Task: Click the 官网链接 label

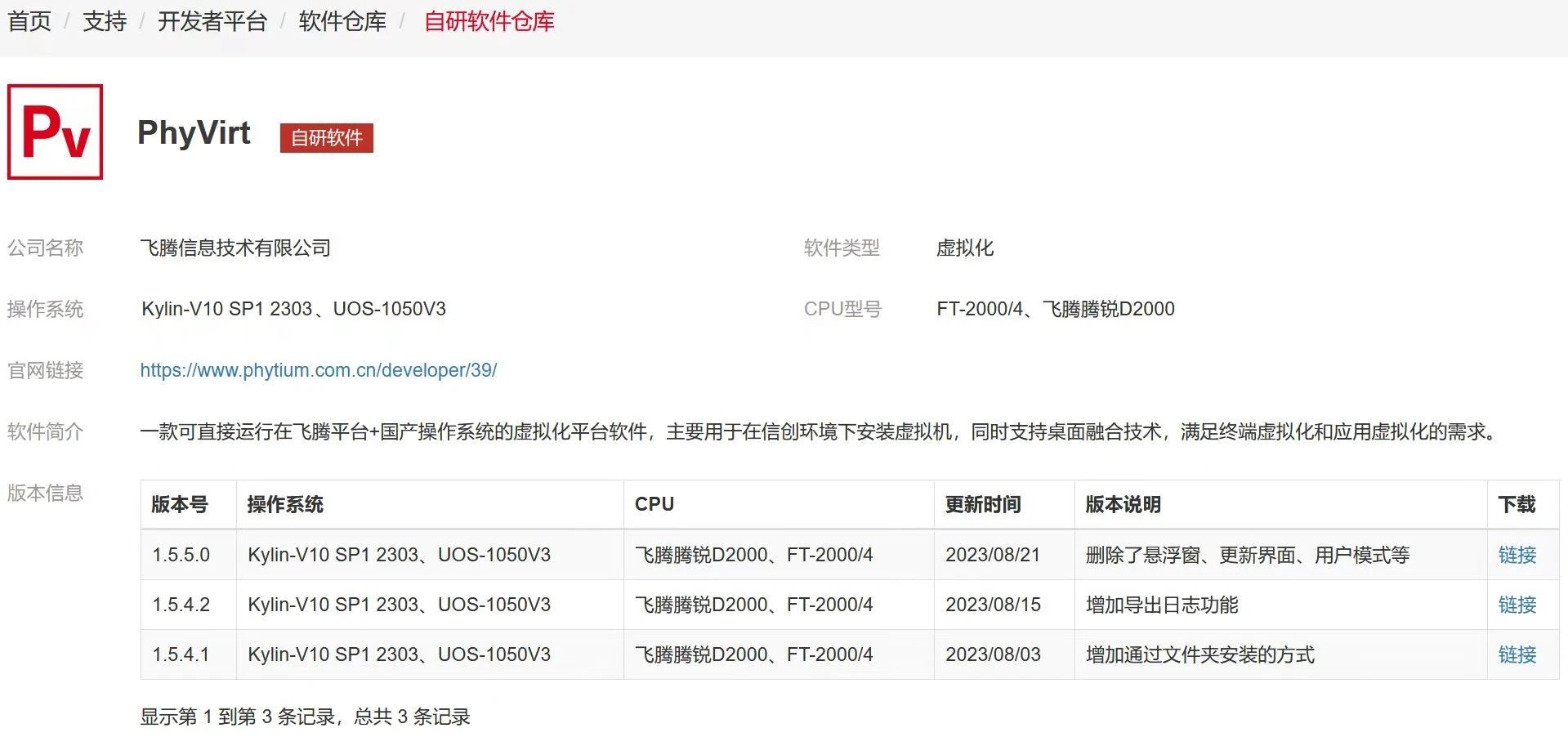Action: click(x=45, y=370)
